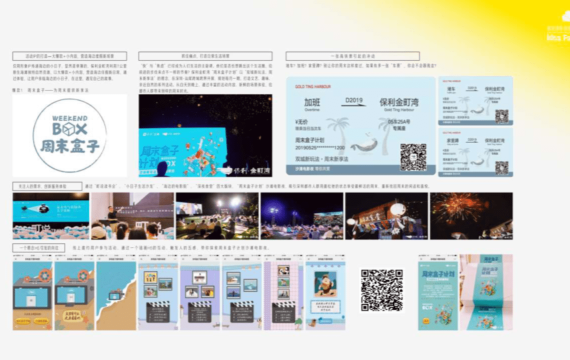This screenshot has width=570, height=360.
Task: Open the night stage photo with 周末盒子计划 screen
Action: [x=205, y=136]
